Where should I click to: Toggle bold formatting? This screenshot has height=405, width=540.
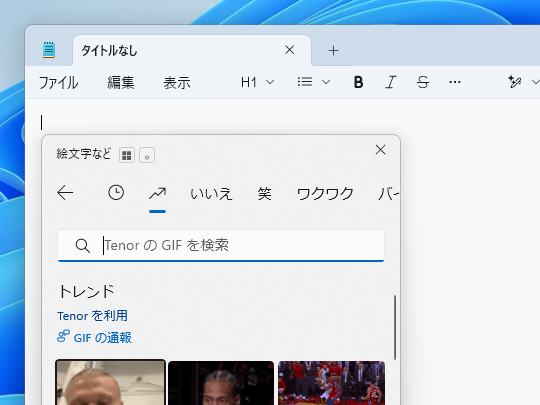coord(358,82)
